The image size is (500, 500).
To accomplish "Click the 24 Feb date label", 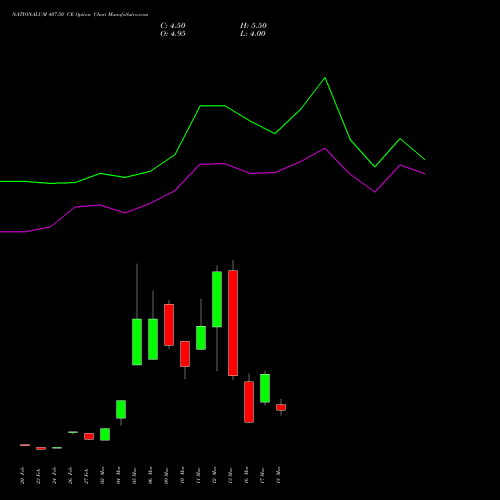I will [x=54, y=476].
